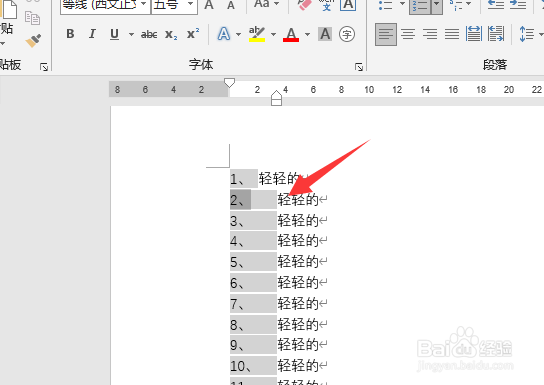Click the bullets list button
This screenshot has width=544, height=385.
(x=385, y=5)
